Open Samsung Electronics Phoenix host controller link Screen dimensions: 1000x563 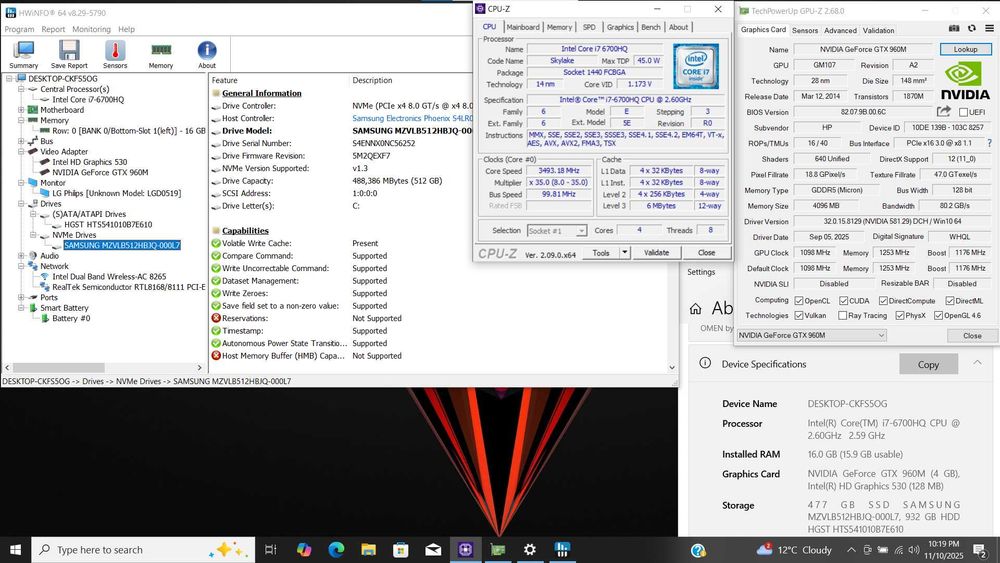click(x=413, y=118)
